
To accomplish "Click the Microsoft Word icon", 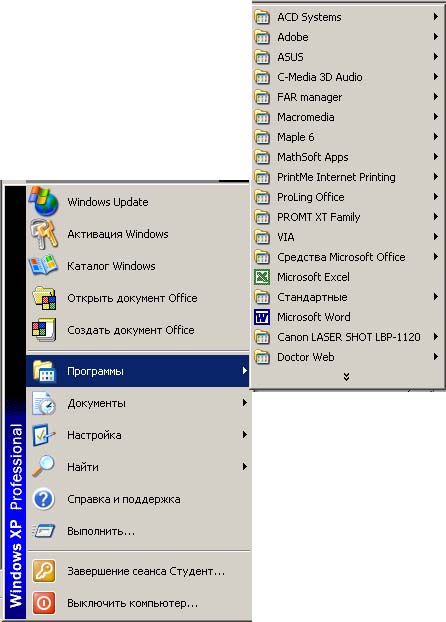I will pyautogui.click(x=262, y=317).
